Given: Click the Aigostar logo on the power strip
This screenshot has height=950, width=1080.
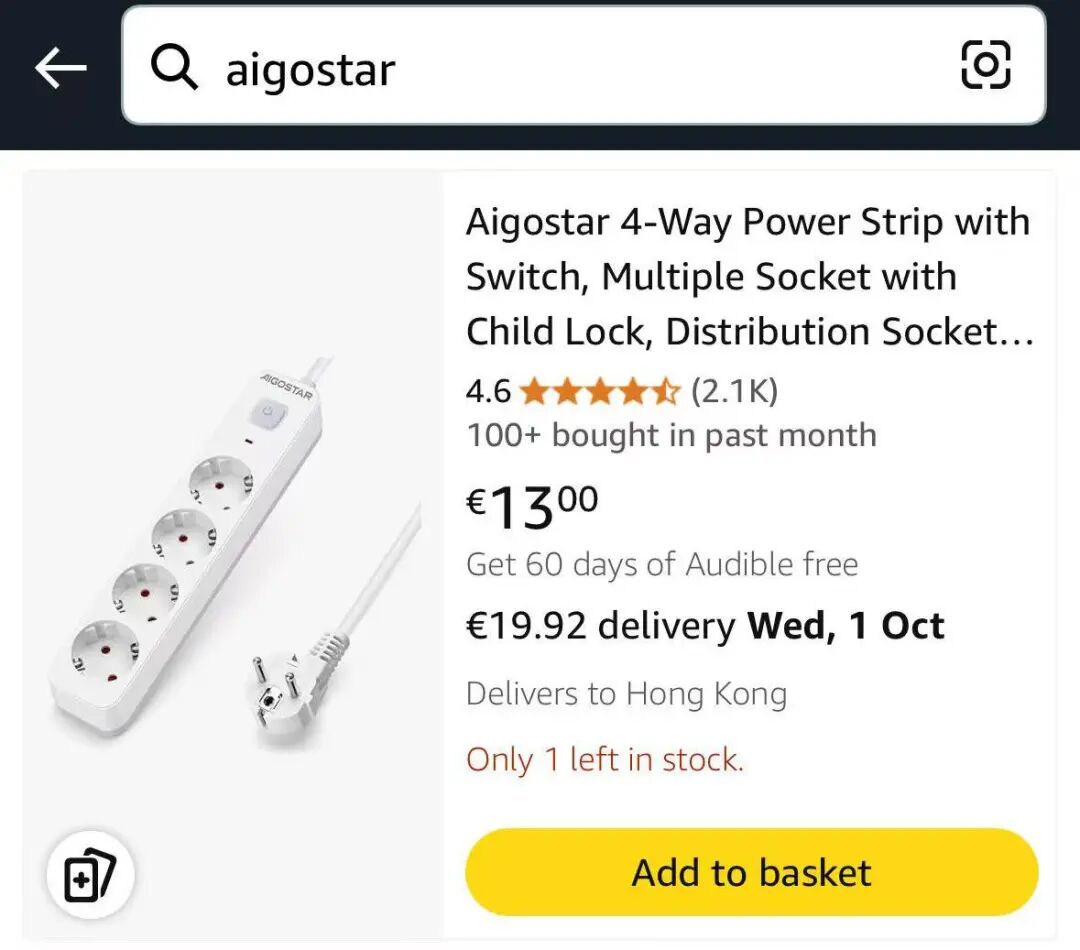Looking at the screenshot, I should [287, 386].
